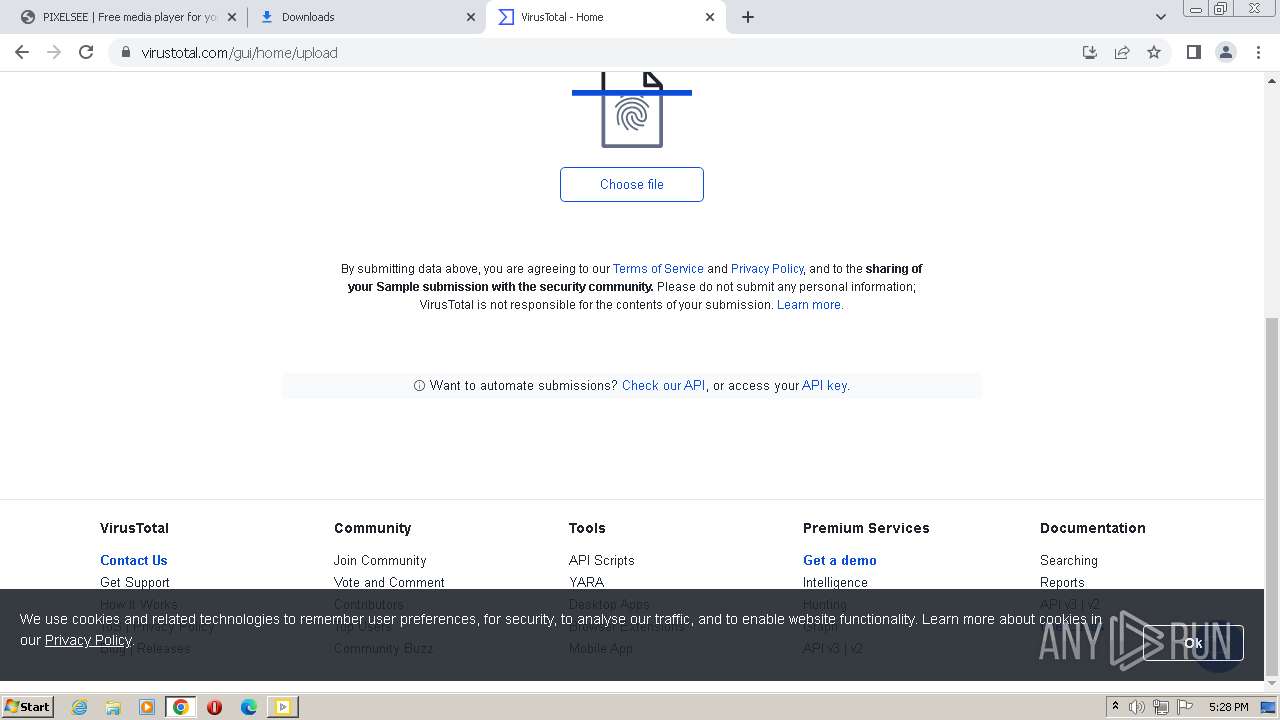Click the browser forward arrow
Viewport: 1280px width, 720px height.
54,52
